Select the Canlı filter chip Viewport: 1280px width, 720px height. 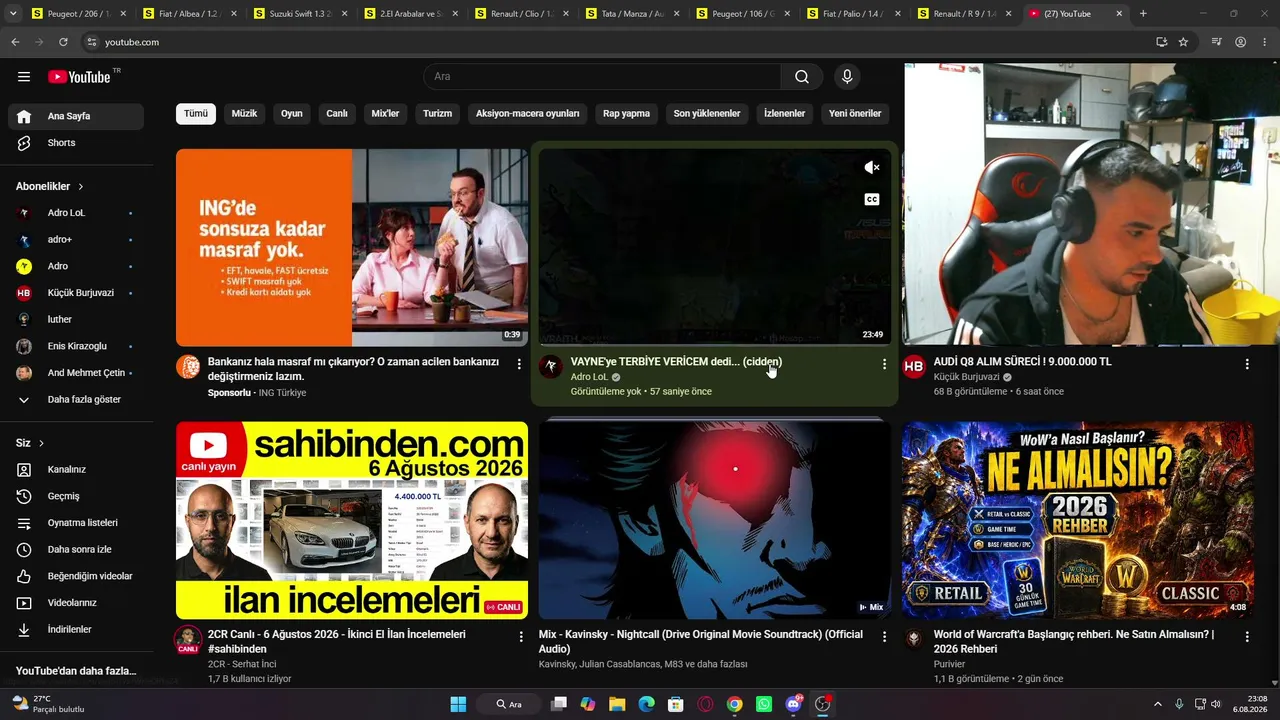coord(337,114)
